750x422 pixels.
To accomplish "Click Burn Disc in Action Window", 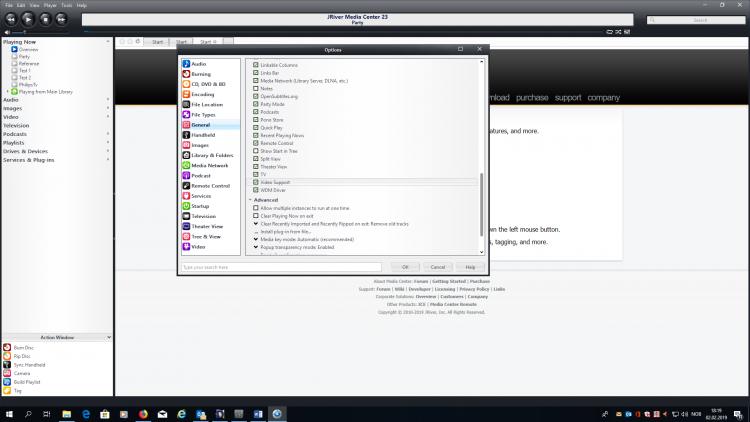I will click(23, 348).
